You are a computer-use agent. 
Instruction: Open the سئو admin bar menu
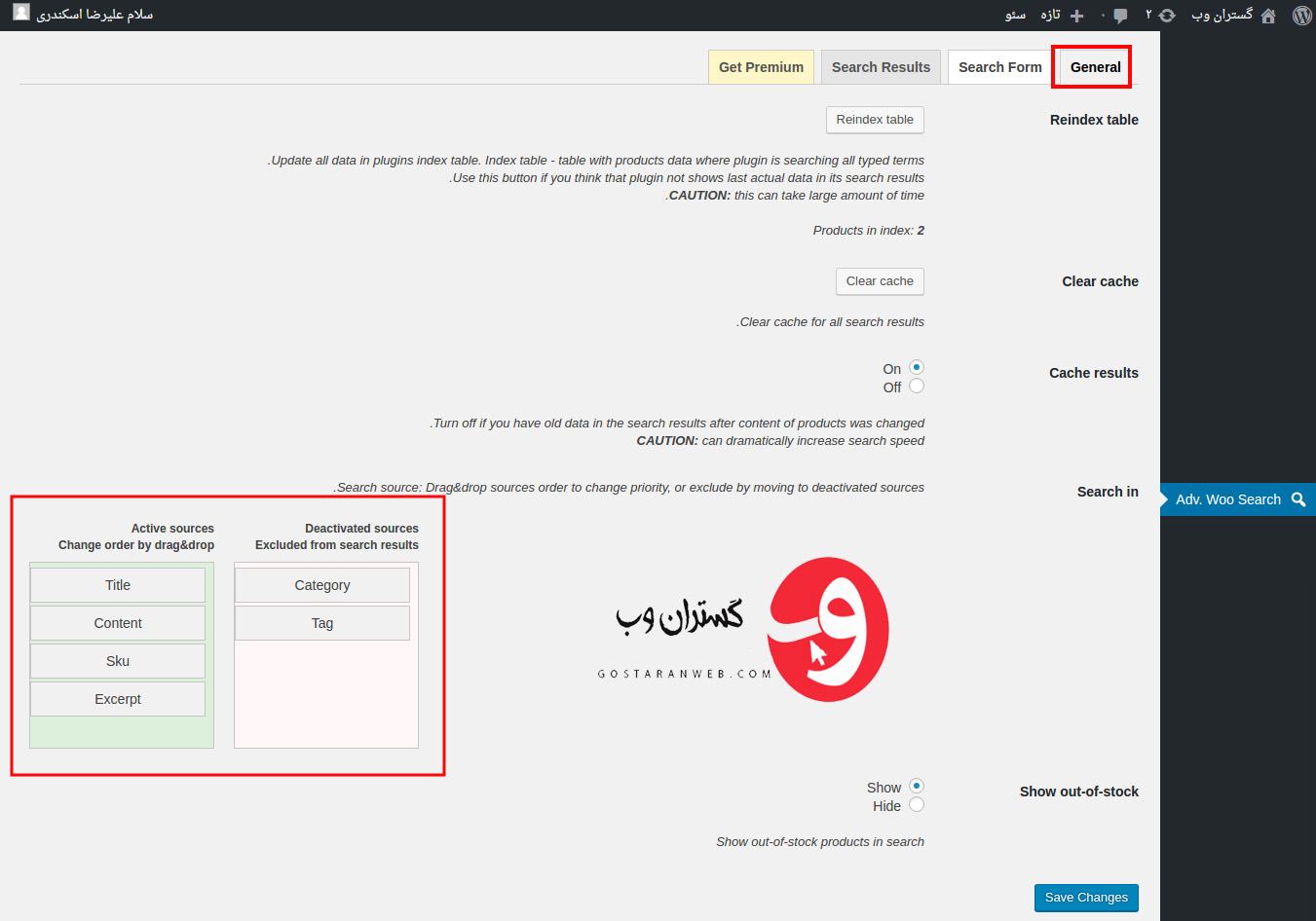coord(1015,15)
